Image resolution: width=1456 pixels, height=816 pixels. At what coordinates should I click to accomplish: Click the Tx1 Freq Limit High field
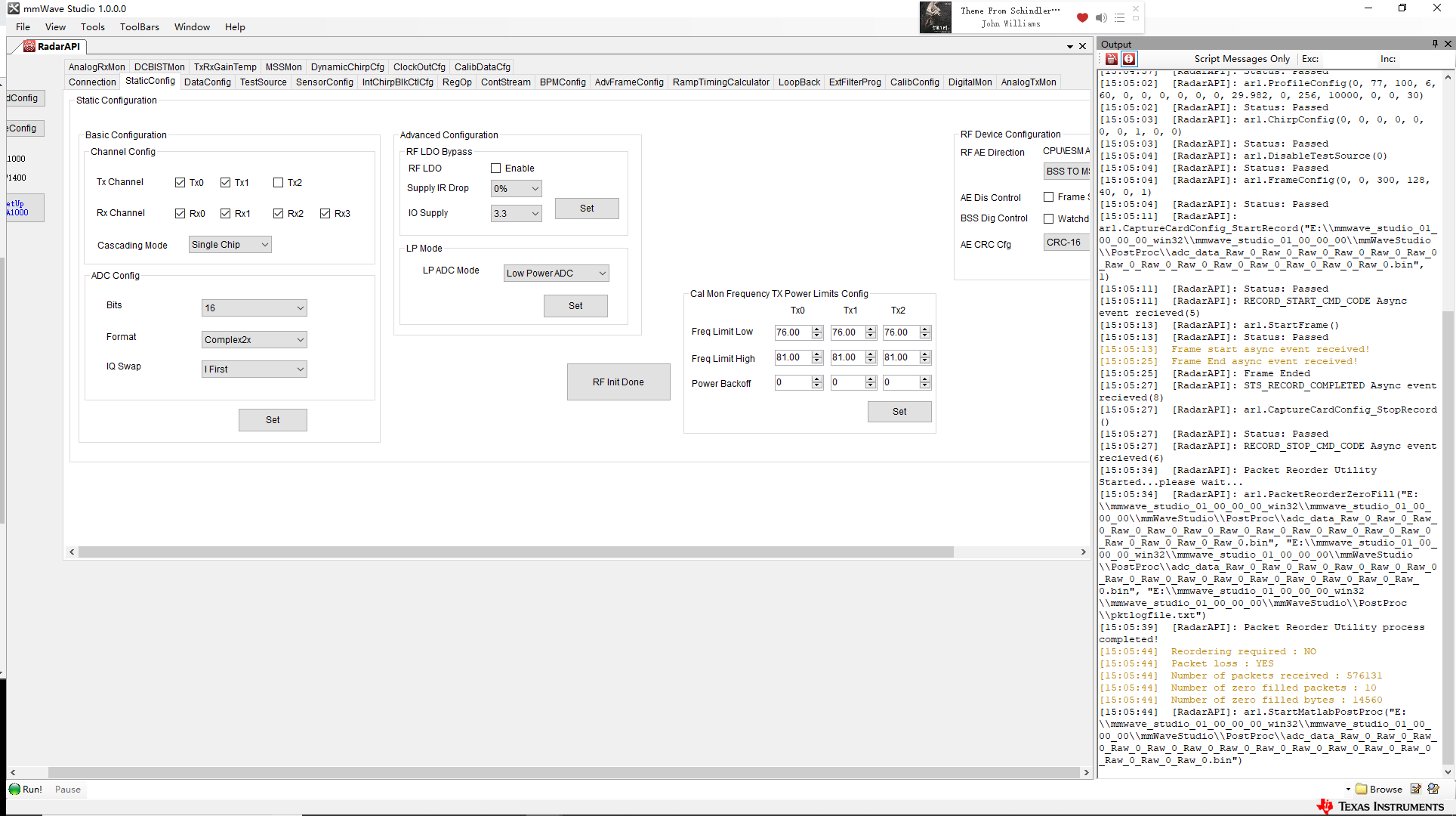pos(847,357)
